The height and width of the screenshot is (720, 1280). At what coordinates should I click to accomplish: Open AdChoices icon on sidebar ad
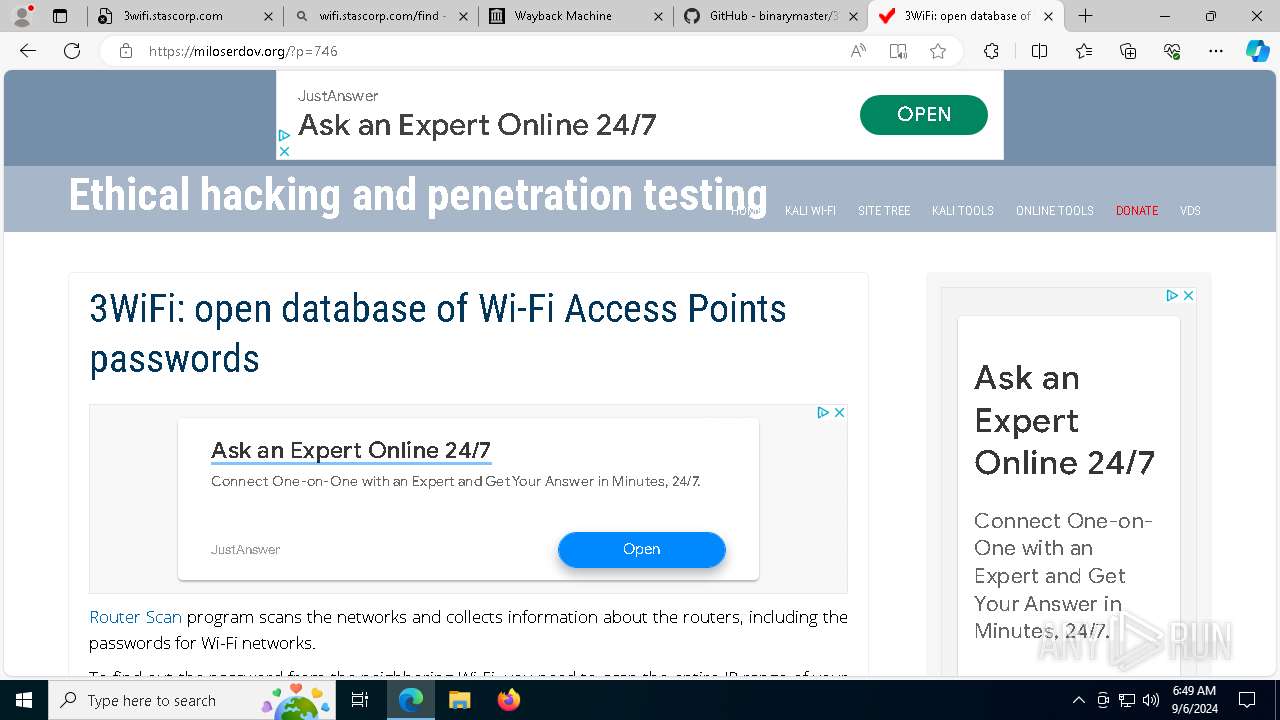click(1172, 295)
